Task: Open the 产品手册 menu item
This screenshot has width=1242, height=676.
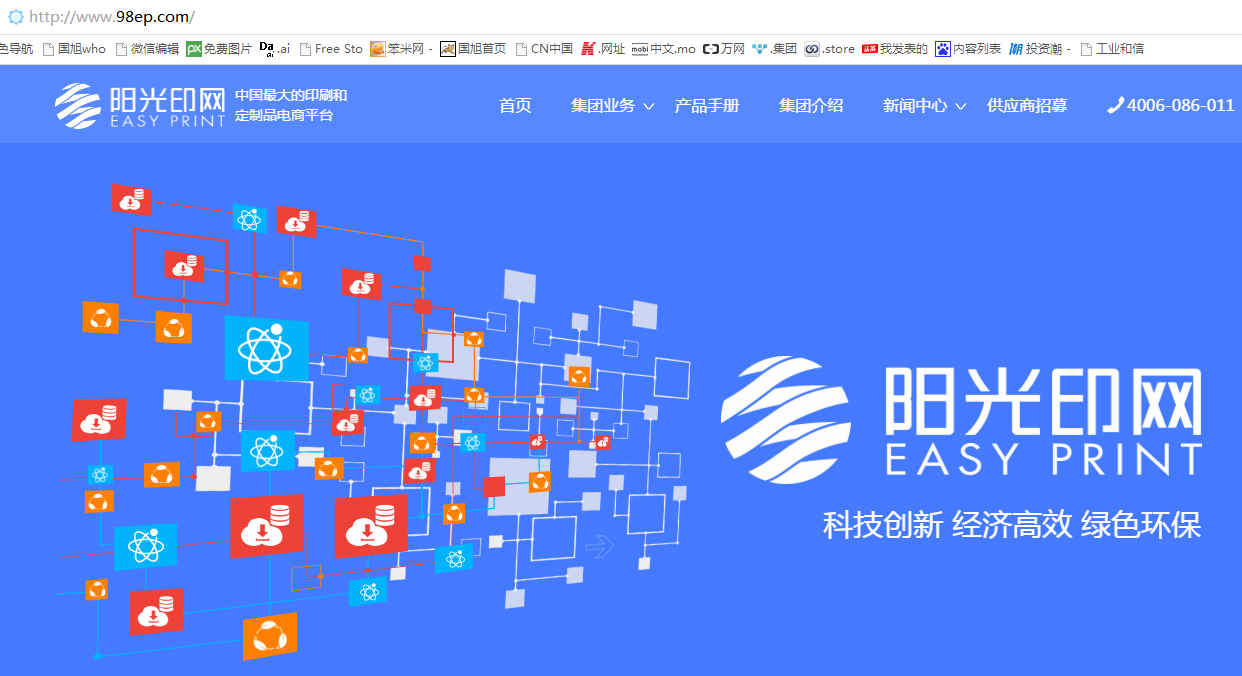Action: pos(707,106)
